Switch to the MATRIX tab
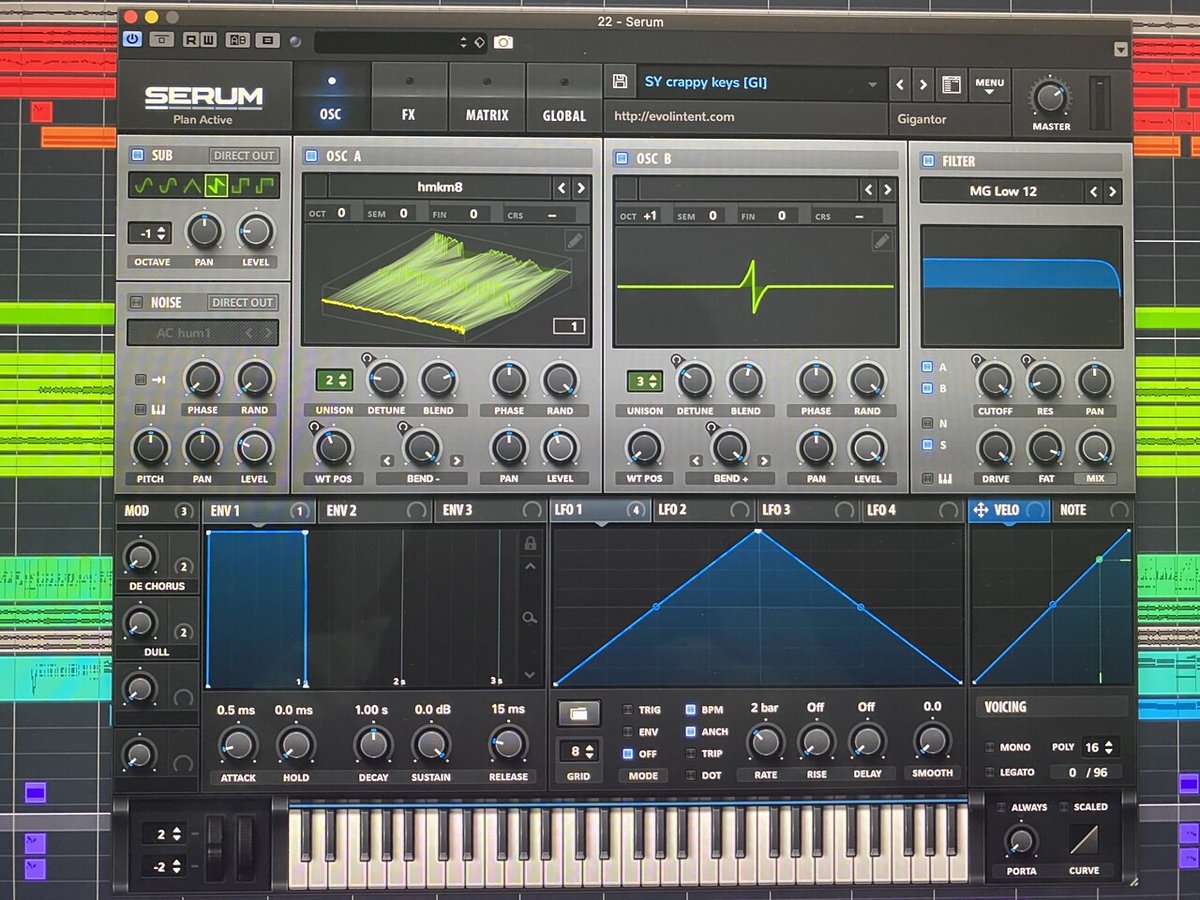 tap(487, 97)
